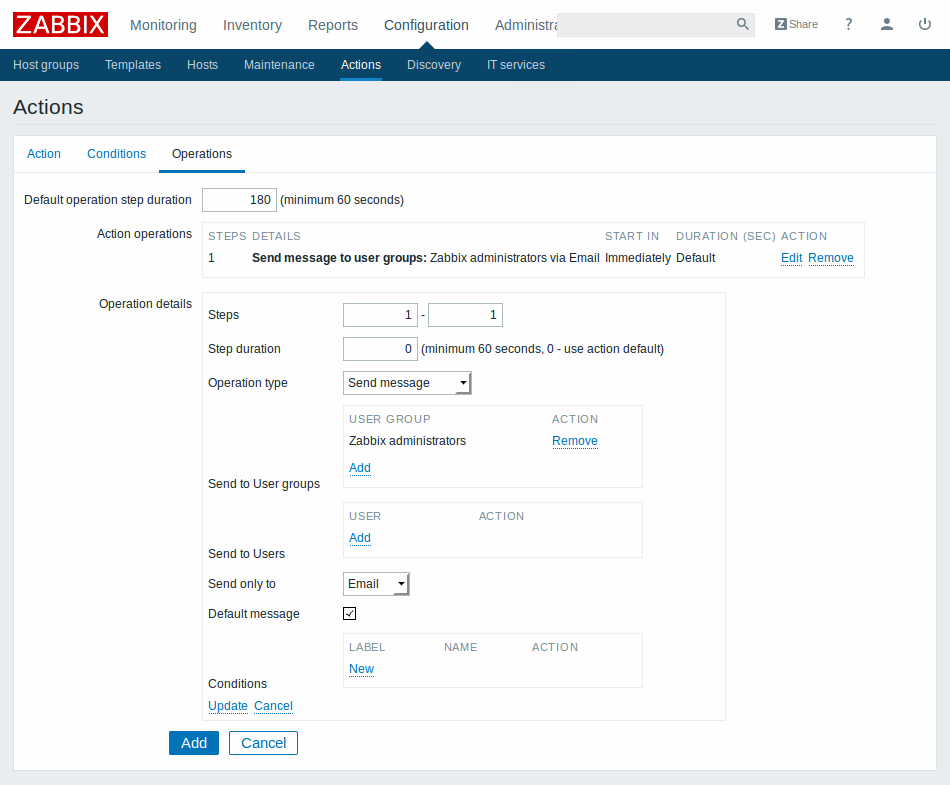The image size is (950, 785).
Task: Open the Zabbix Share link
Action: tap(796, 24)
